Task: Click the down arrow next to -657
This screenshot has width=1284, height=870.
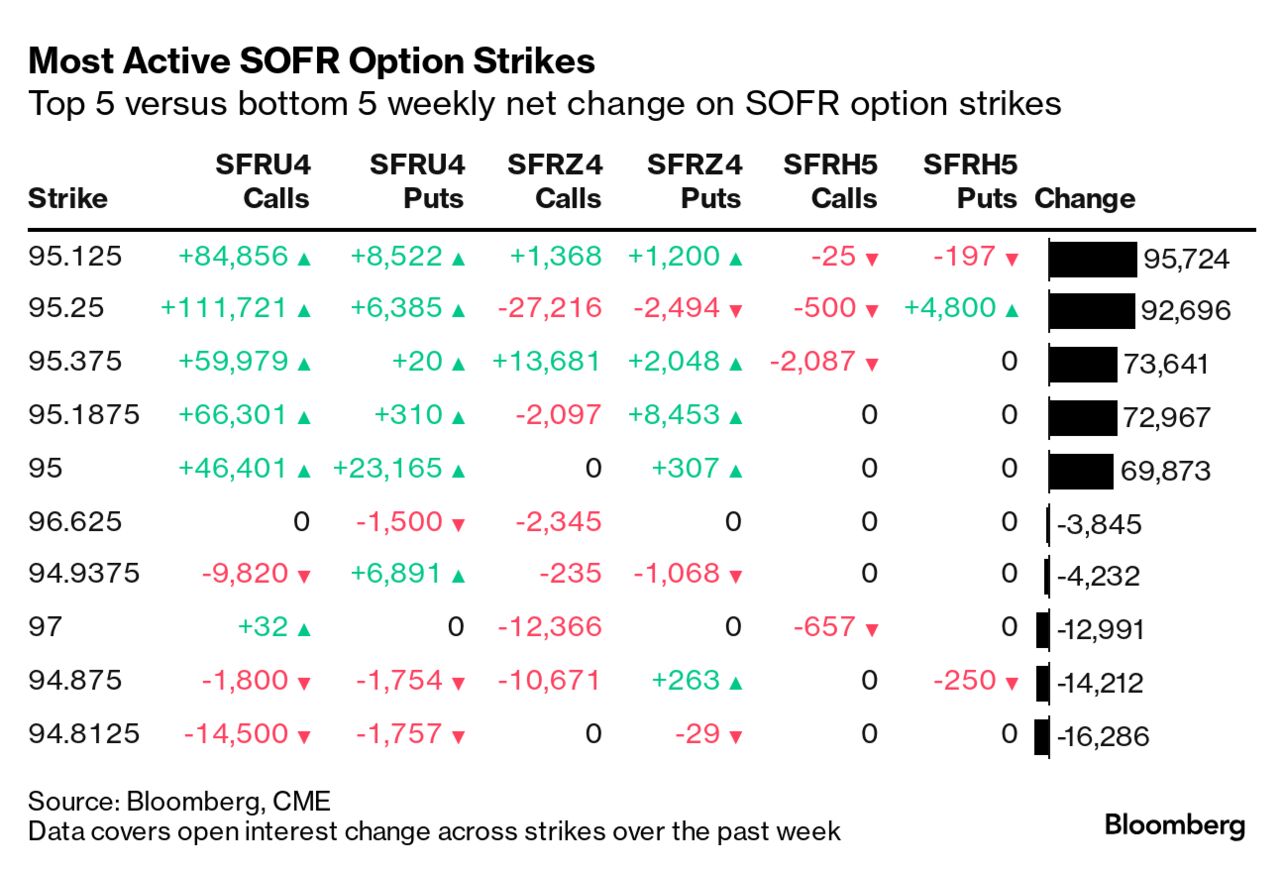Action: pos(872,629)
